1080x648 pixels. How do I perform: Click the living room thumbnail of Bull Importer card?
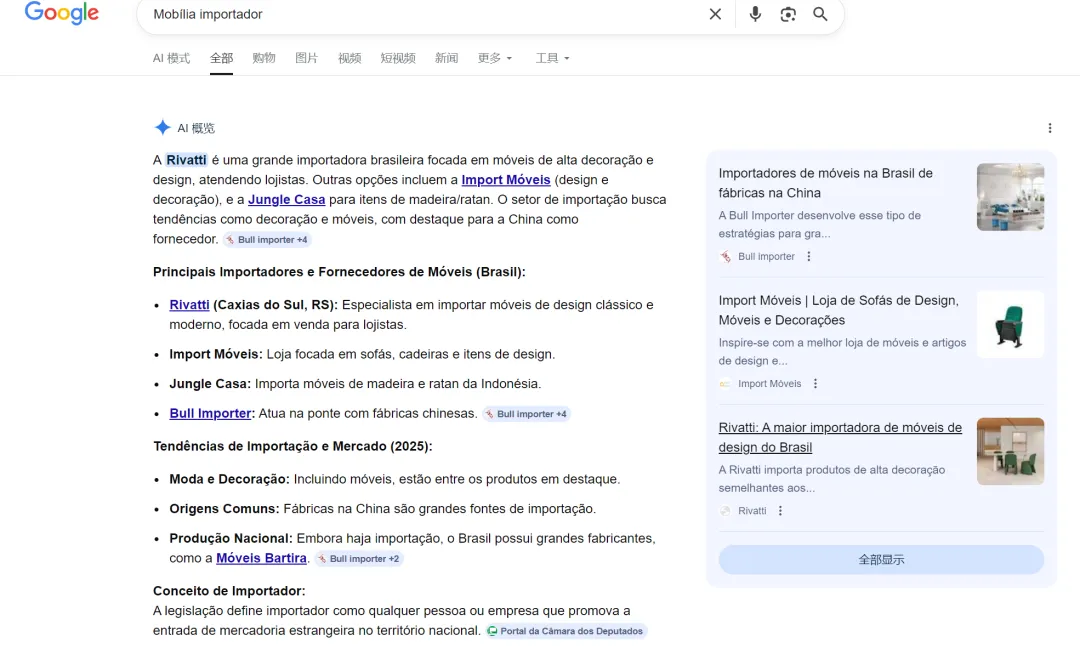pos(1010,197)
